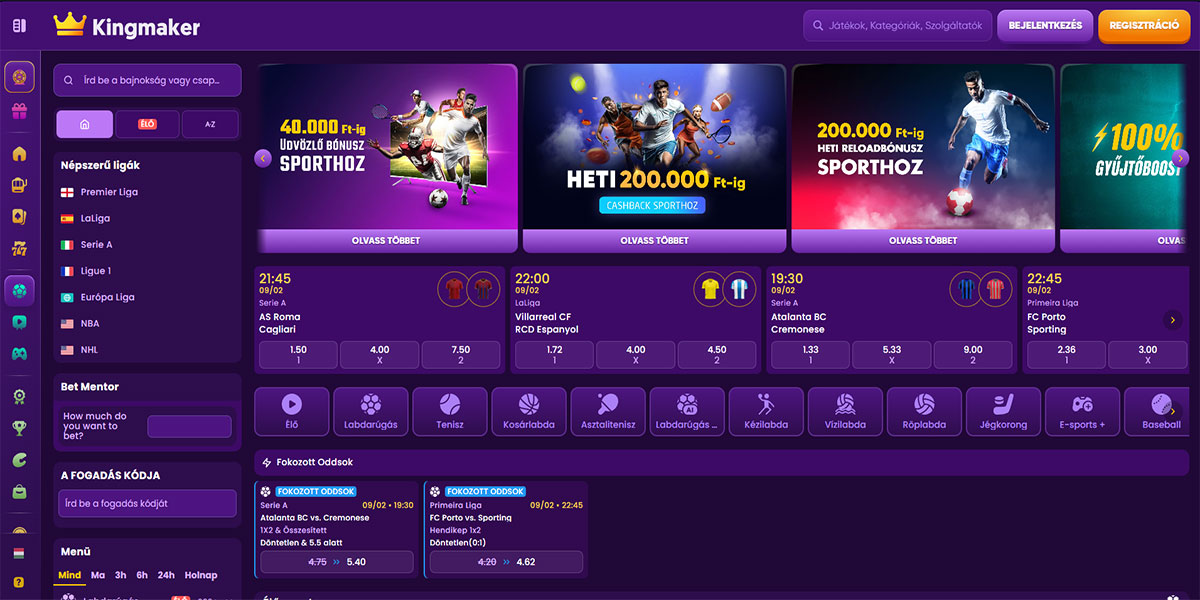Open the E-sports + category
Image resolution: width=1200 pixels, height=600 pixels.
click(x=1082, y=411)
